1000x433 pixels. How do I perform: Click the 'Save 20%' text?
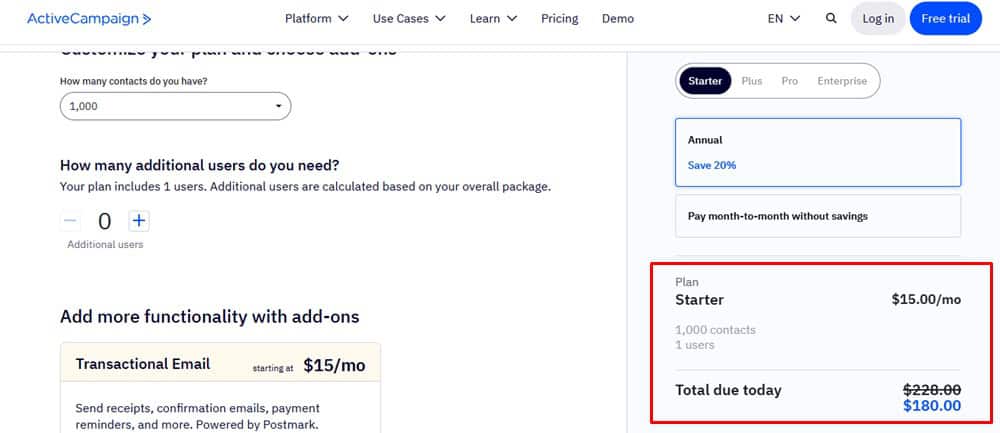pyautogui.click(x=712, y=165)
